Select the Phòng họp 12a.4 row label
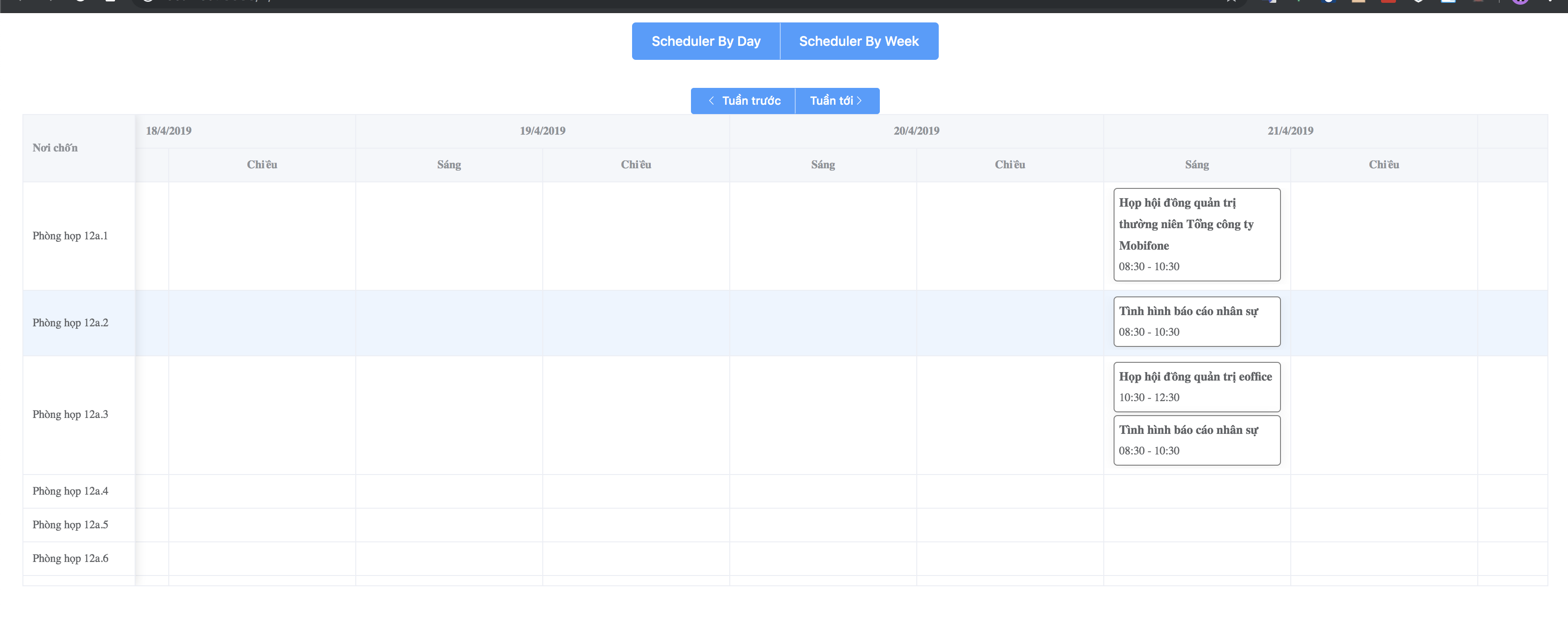 coord(70,491)
